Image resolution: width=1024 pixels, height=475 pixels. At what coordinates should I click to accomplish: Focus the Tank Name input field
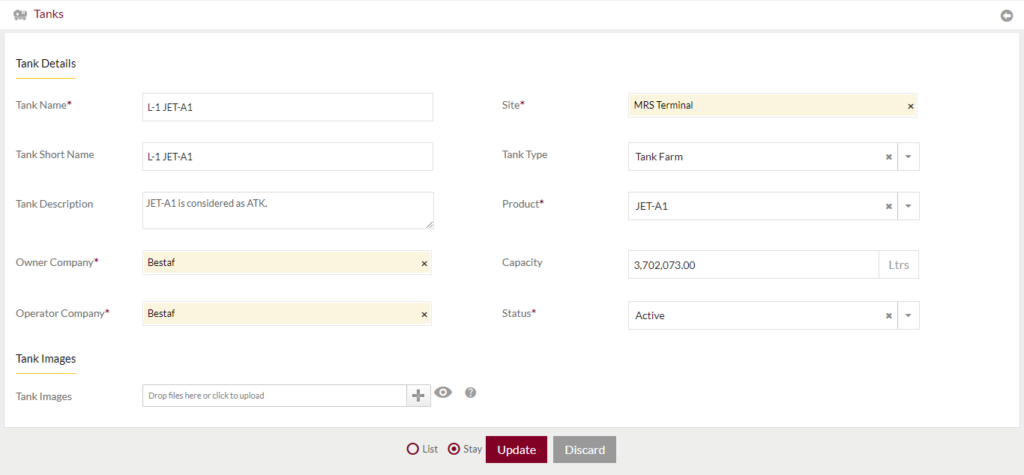287,107
